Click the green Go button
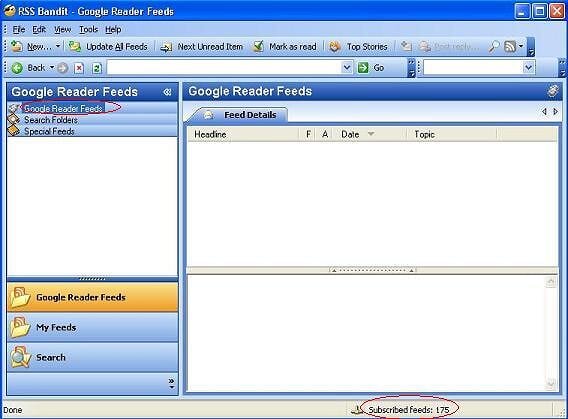Image resolution: width=568 pixels, height=419 pixels. pyautogui.click(x=371, y=68)
